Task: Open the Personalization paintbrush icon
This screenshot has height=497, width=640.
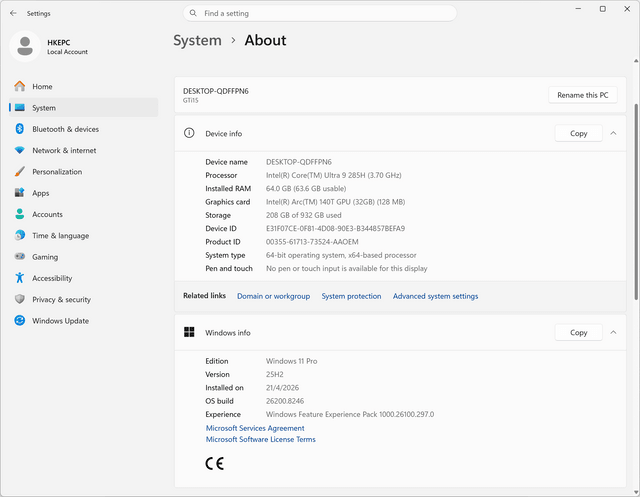Action: coord(20,171)
